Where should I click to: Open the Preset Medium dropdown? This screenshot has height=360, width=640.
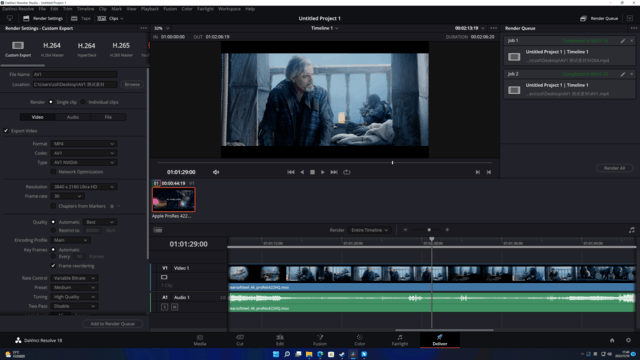(x=74, y=287)
